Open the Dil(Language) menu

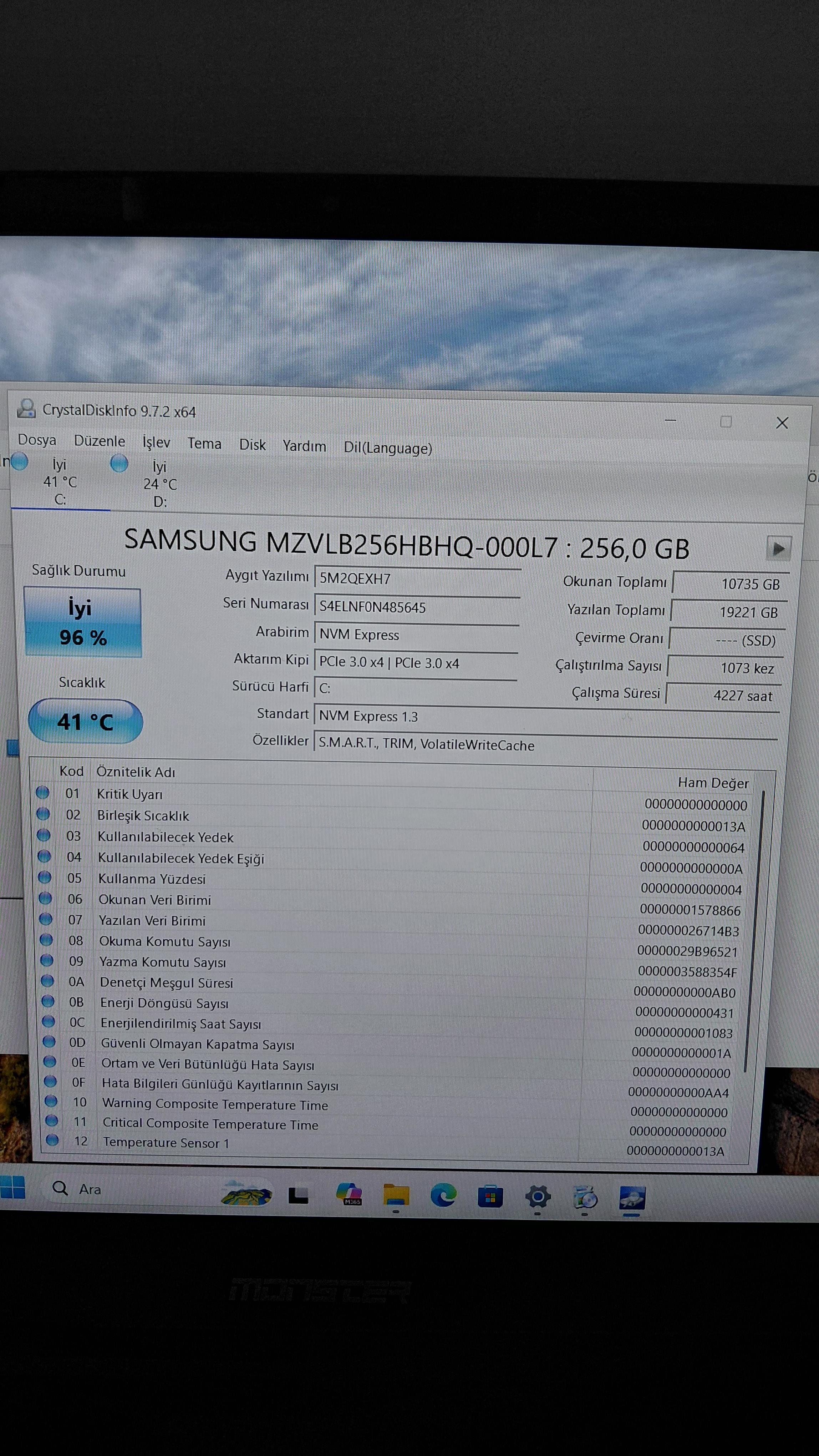pos(387,448)
